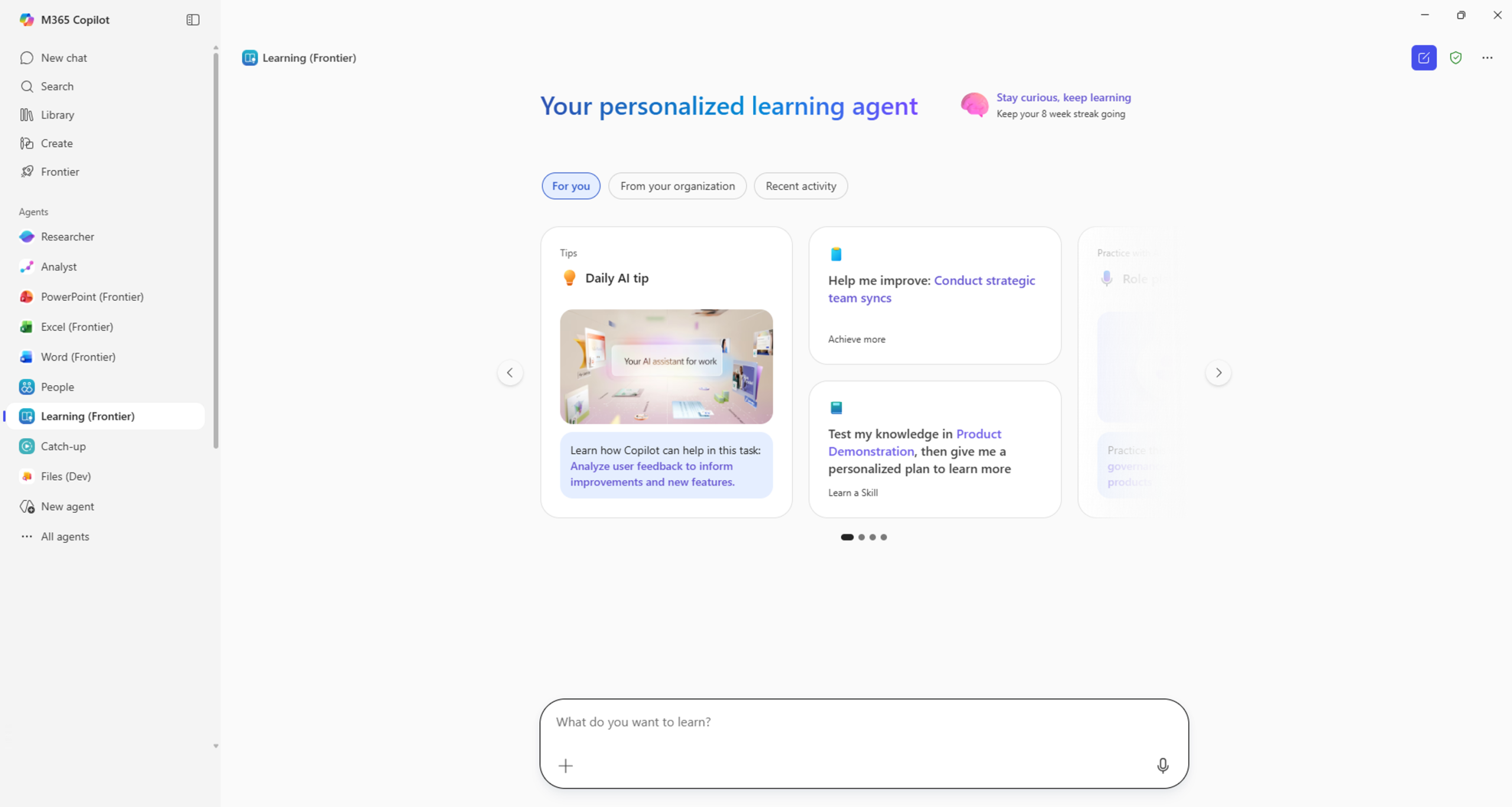Image resolution: width=1512 pixels, height=807 pixels.
Task: Open the Analyst agent
Action: [58, 266]
